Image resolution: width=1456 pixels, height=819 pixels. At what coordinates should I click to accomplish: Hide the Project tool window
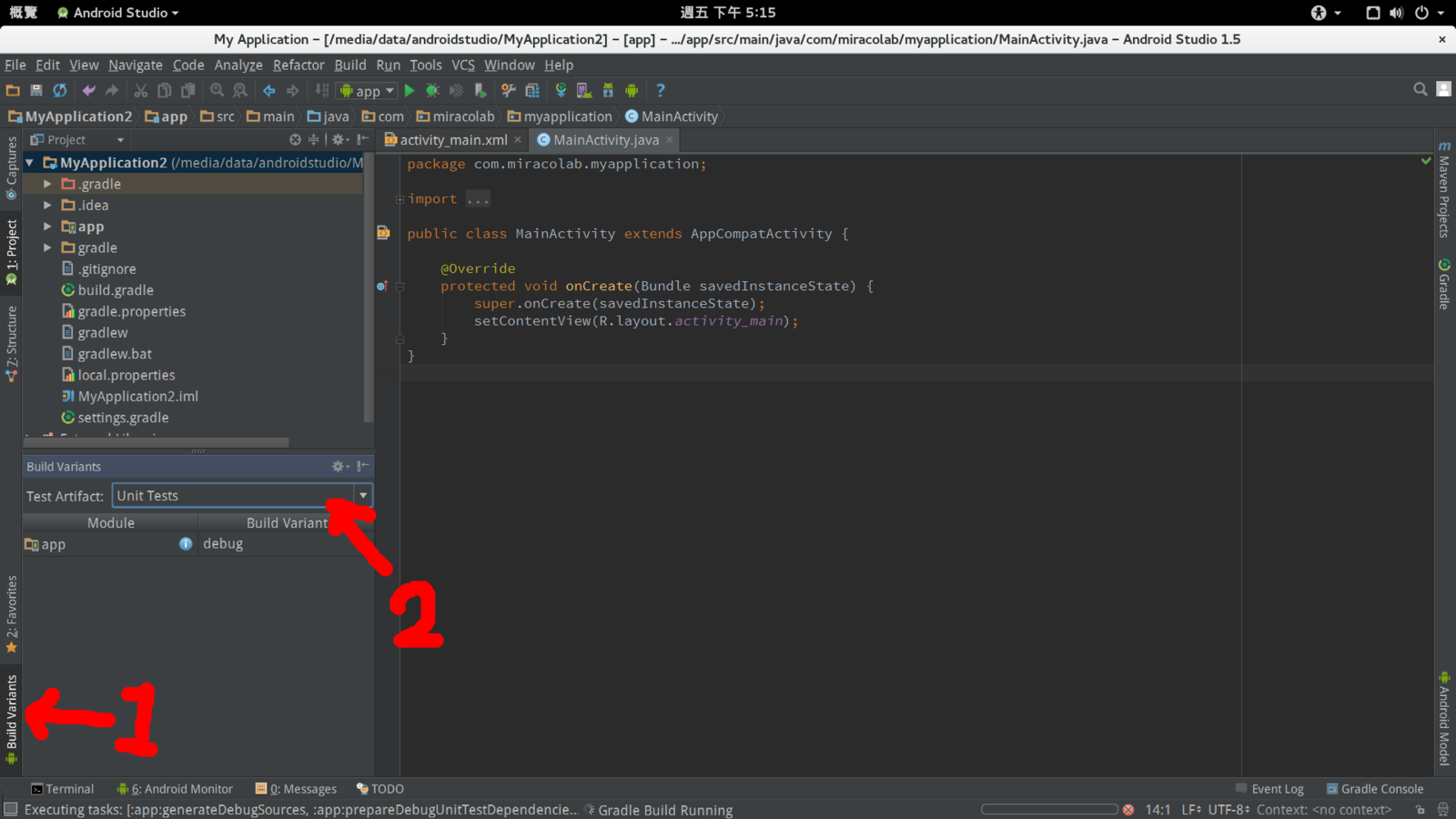click(x=362, y=139)
